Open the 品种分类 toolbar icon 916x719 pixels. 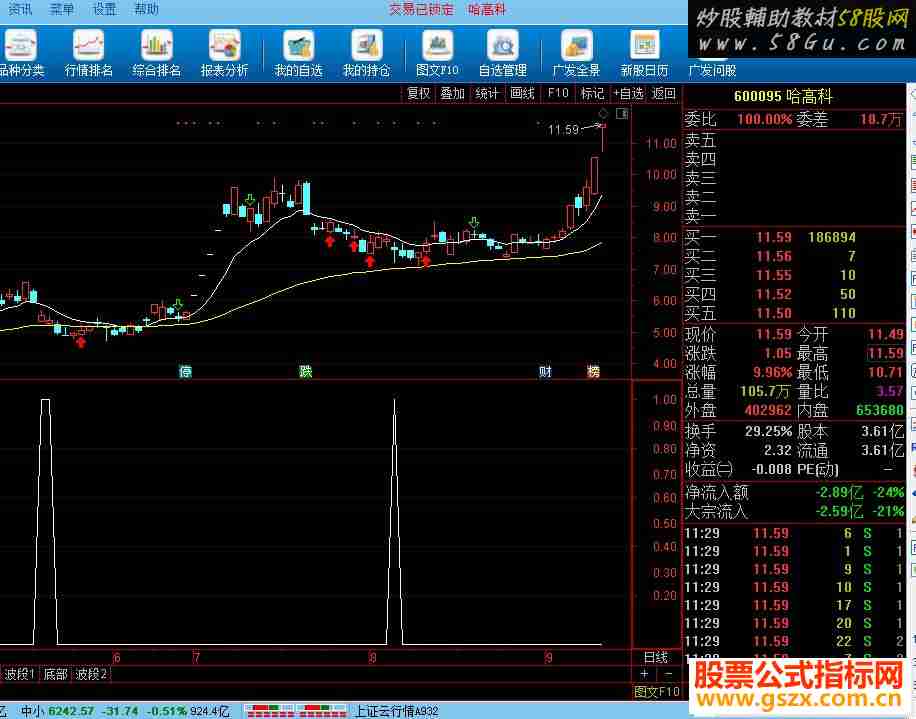(21, 54)
